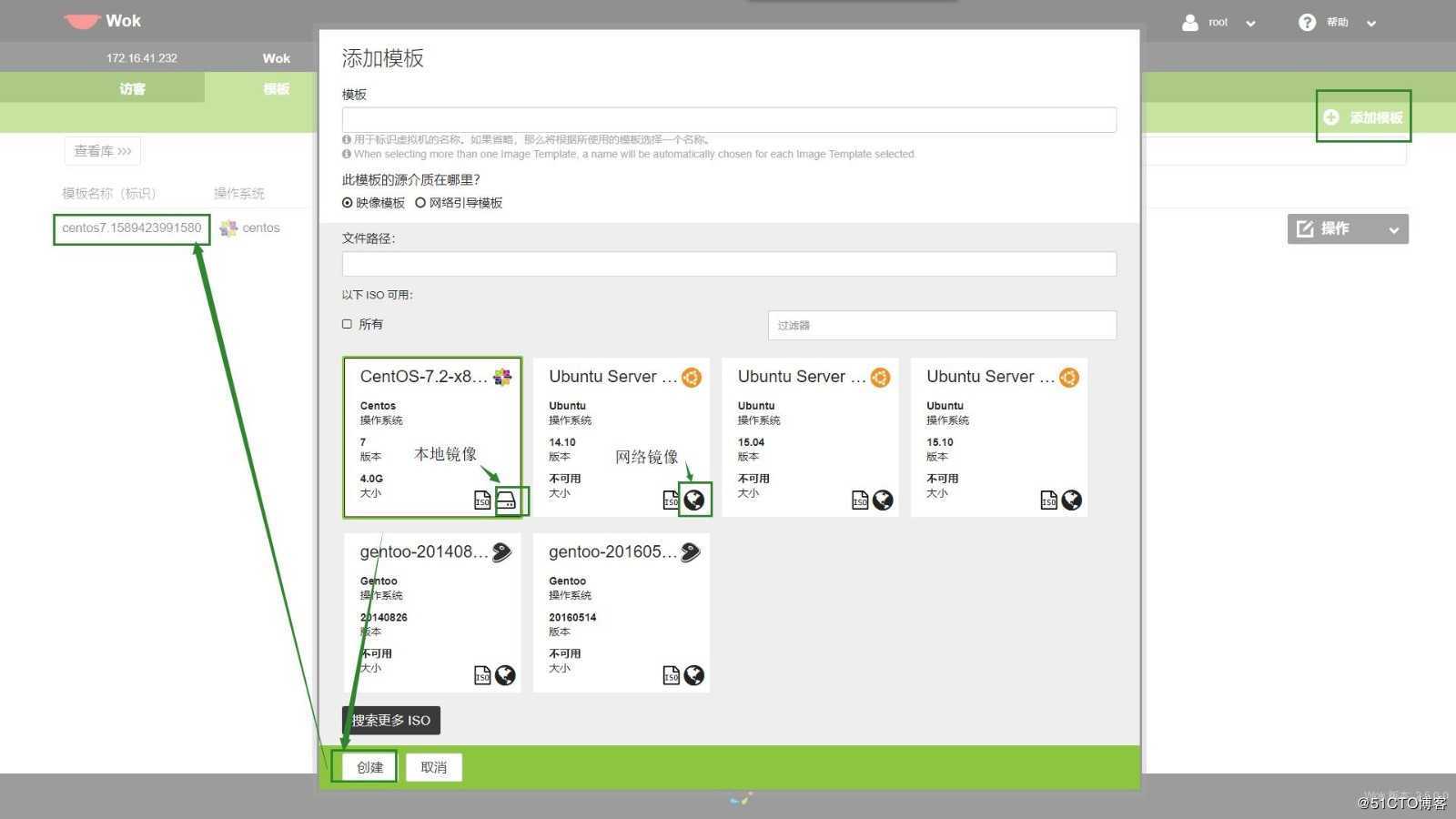The height and width of the screenshot is (819, 1456).
Task: Click the ISO file icon on Ubuntu 15.10 card
Action: (x=1048, y=500)
